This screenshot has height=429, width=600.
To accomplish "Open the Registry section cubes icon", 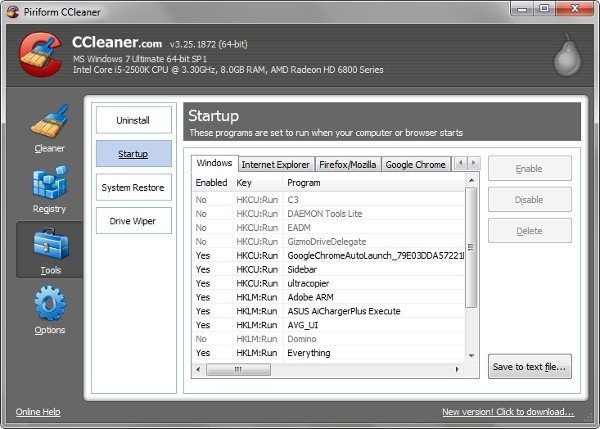I will pyautogui.click(x=50, y=183).
